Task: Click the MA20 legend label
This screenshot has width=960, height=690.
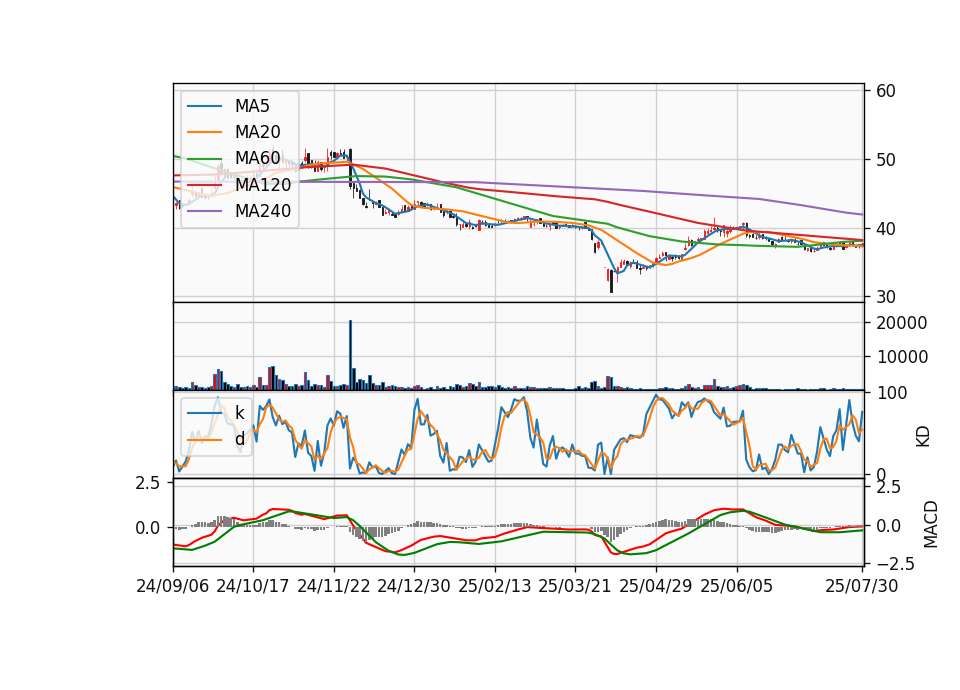Action: [x=257, y=132]
